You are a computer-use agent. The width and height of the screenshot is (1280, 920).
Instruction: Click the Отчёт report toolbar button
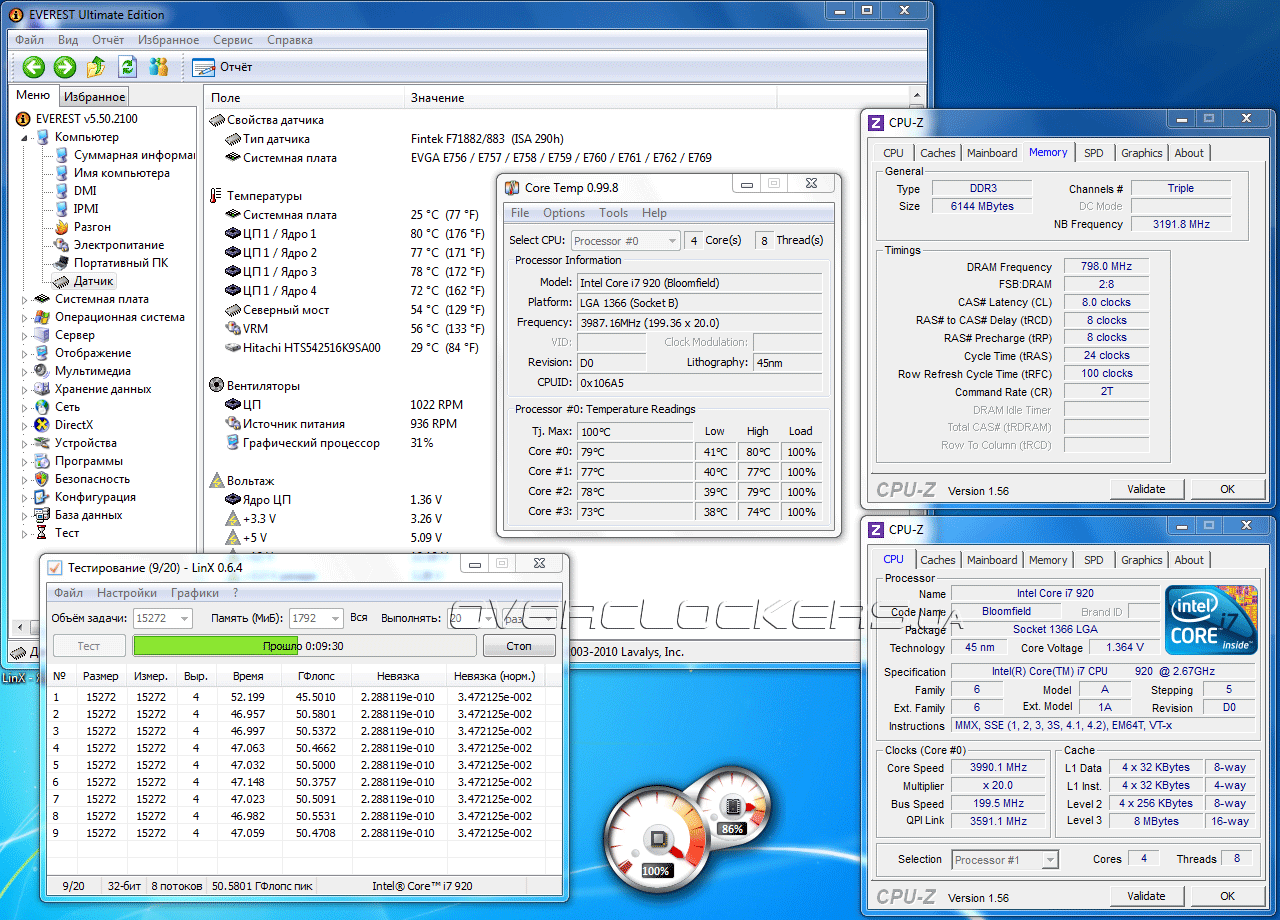point(222,67)
